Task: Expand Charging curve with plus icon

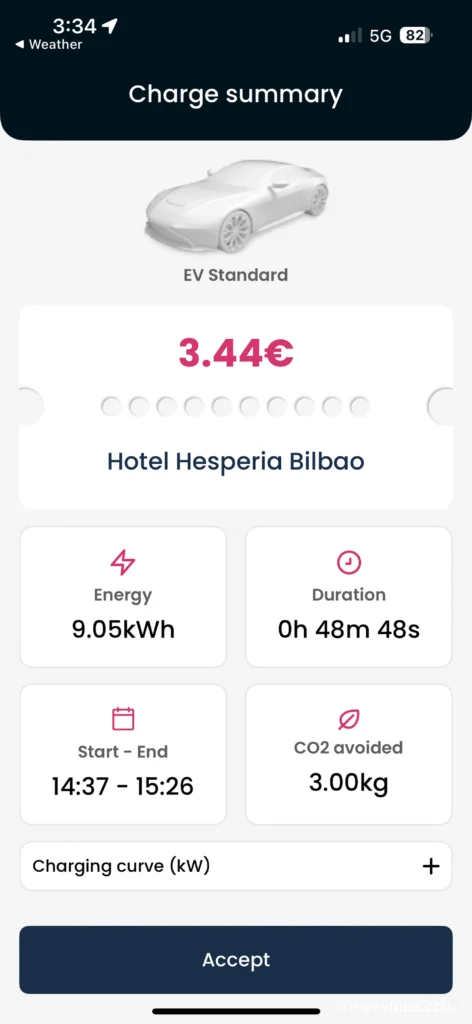Action: [x=430, y=867]
